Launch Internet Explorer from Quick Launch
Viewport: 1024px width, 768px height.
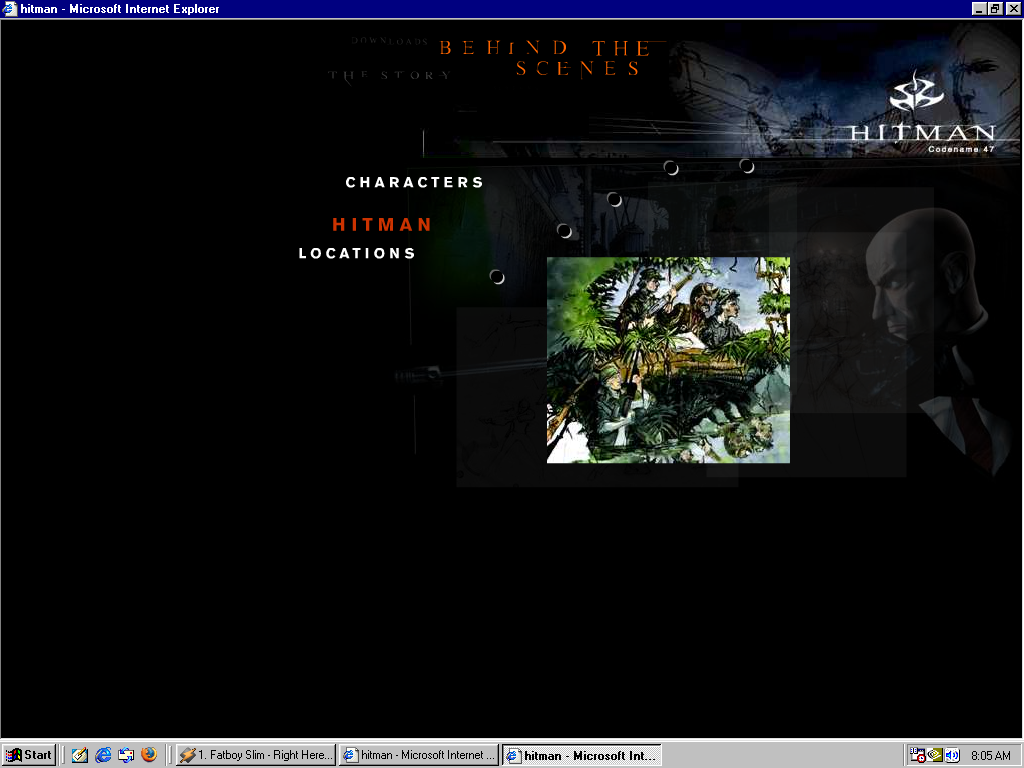(103, 755)
